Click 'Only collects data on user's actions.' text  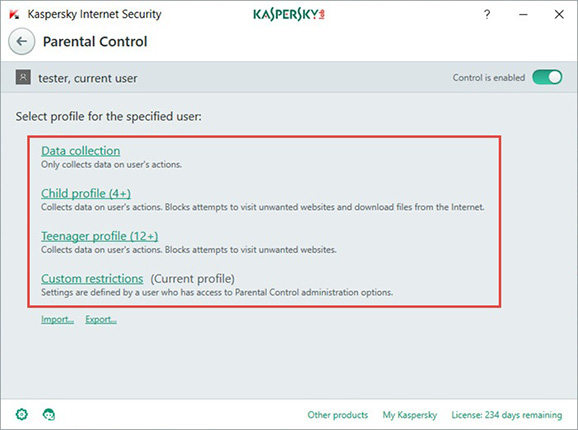coord(111,164)
